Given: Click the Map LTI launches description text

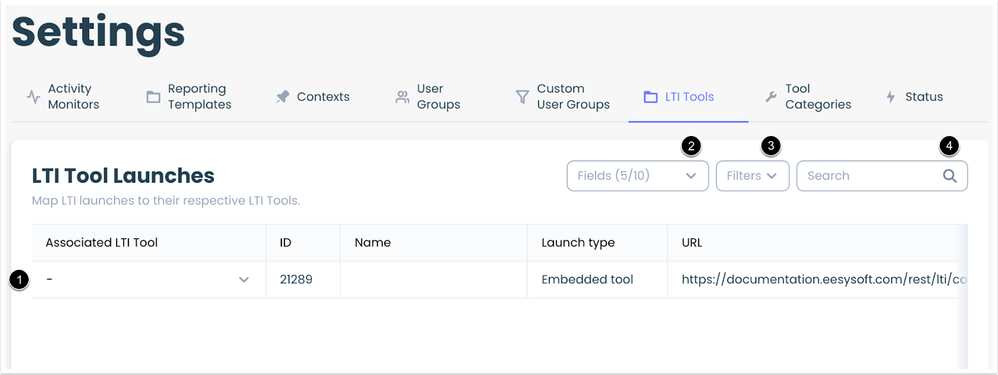Looking at the screenshot, I should [x=165, y=201].
